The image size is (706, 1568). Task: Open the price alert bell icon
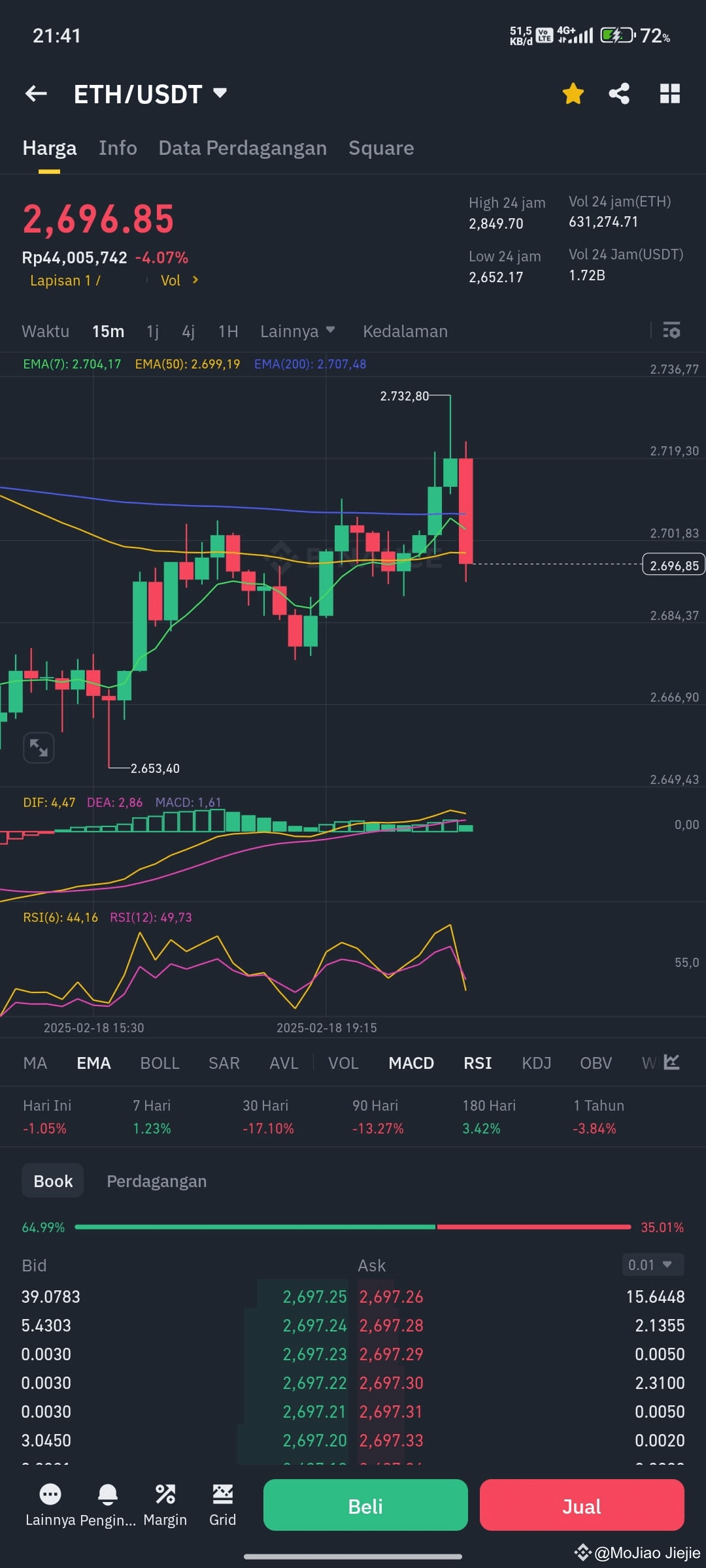108,1505
